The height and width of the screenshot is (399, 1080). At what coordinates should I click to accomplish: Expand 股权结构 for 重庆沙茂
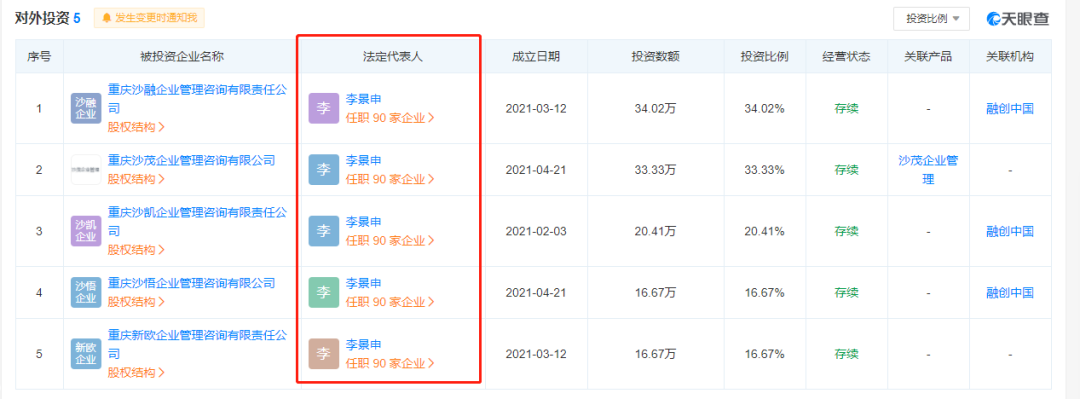click(x=136, y=179)
